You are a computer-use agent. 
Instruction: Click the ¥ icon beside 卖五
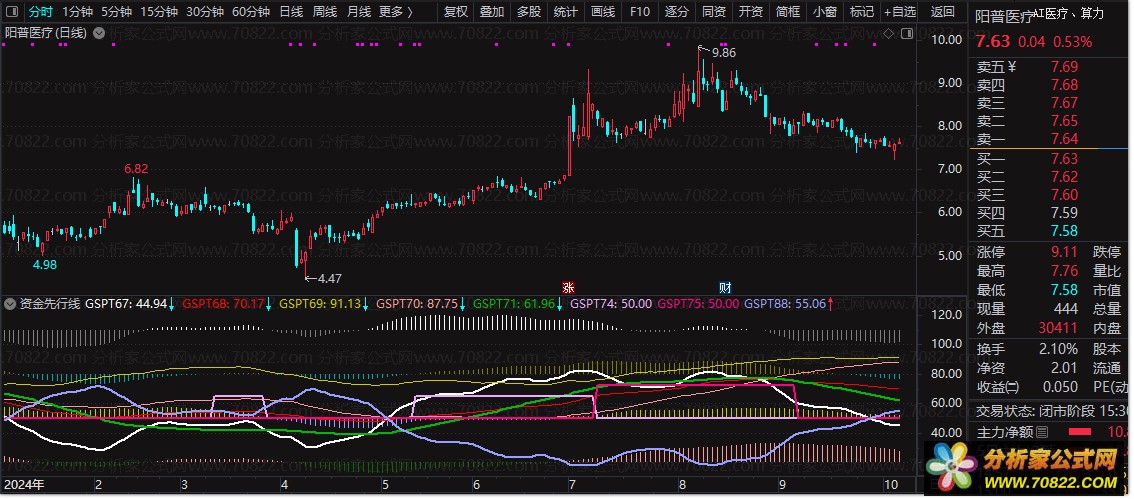point(1011,67)
